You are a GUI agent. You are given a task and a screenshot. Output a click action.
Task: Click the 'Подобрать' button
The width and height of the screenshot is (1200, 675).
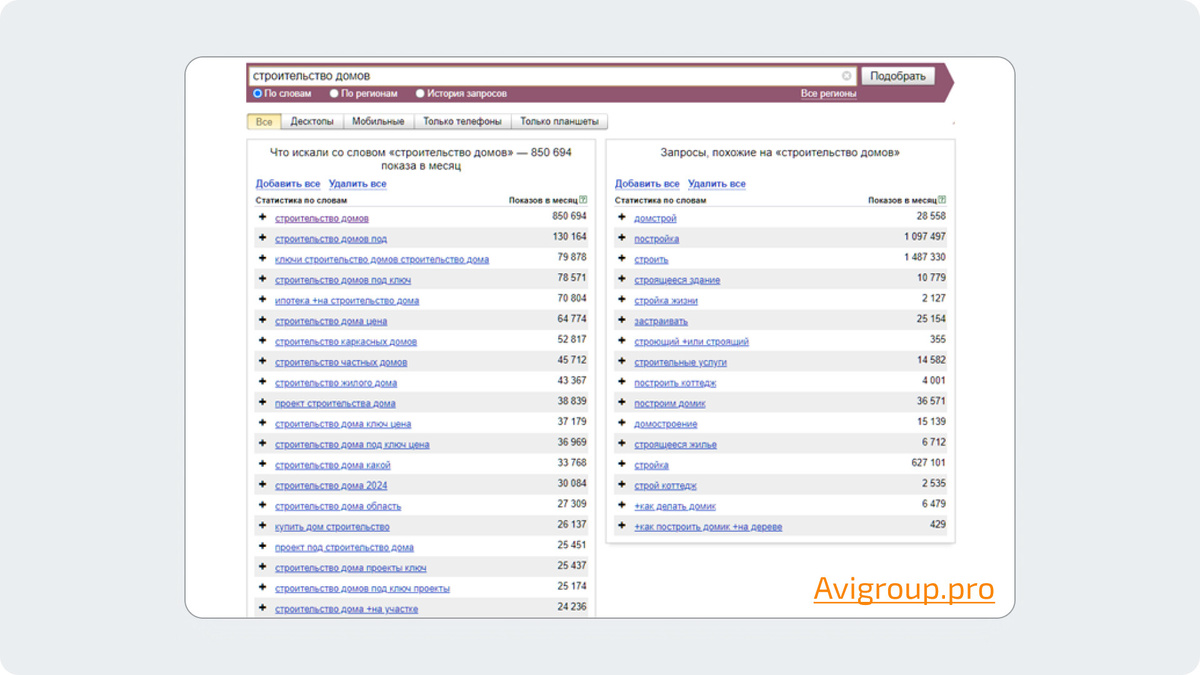pos(898,76)
